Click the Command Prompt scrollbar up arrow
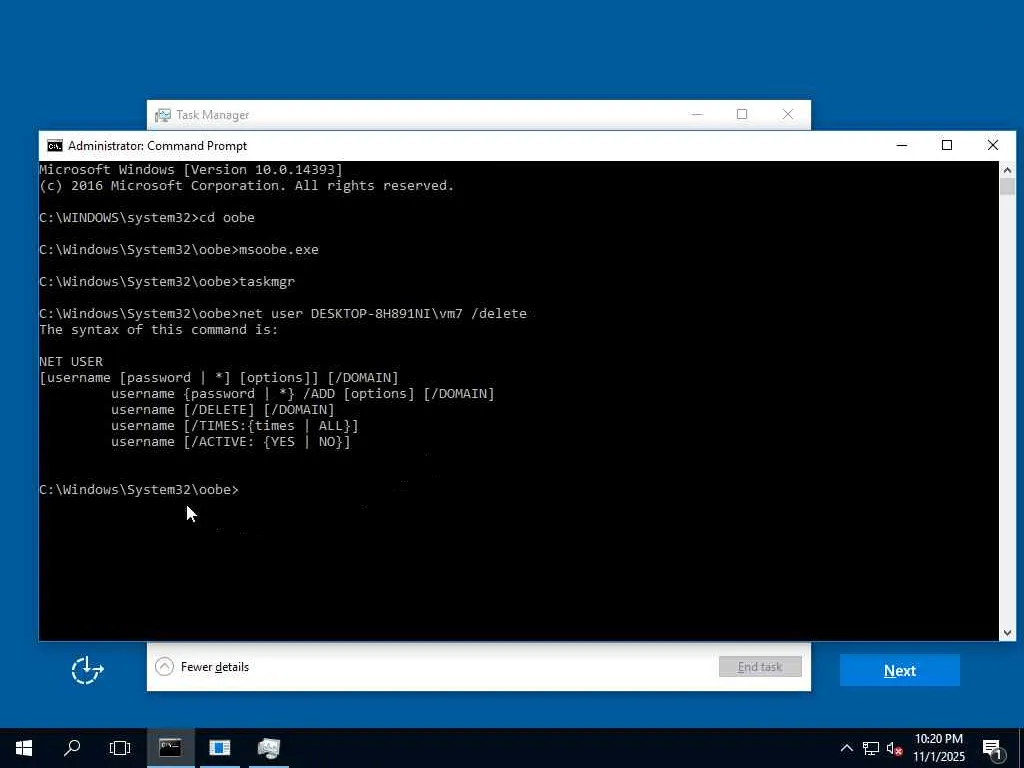The height and width of the screenshot is (768, 1024). pyautogui.click(x=1007, y=170)
